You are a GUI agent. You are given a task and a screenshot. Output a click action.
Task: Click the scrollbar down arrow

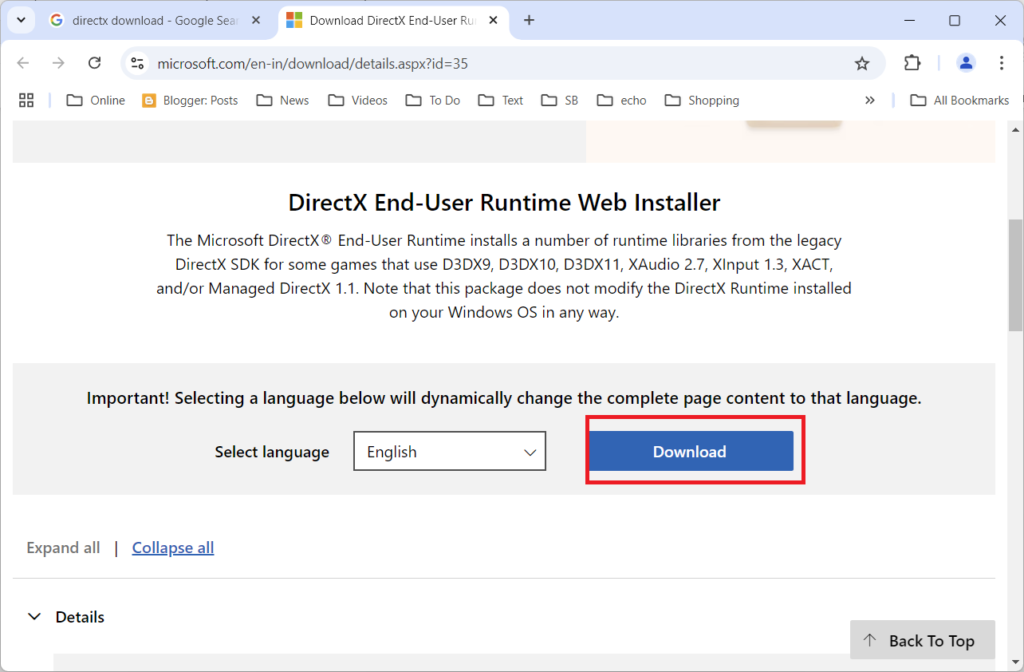coord(1016,662)
